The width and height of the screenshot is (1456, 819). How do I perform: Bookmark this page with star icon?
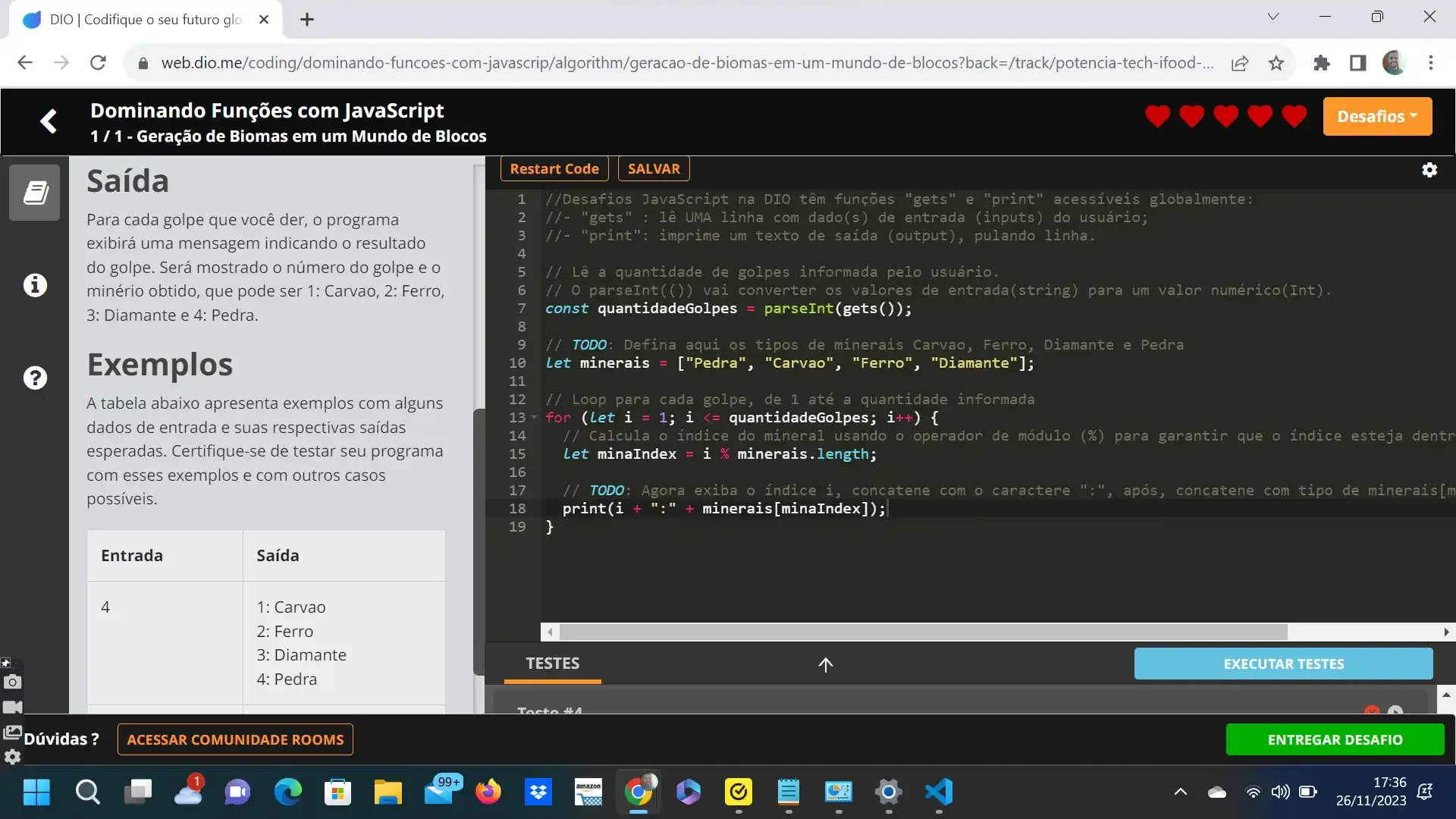[1276, 63]
